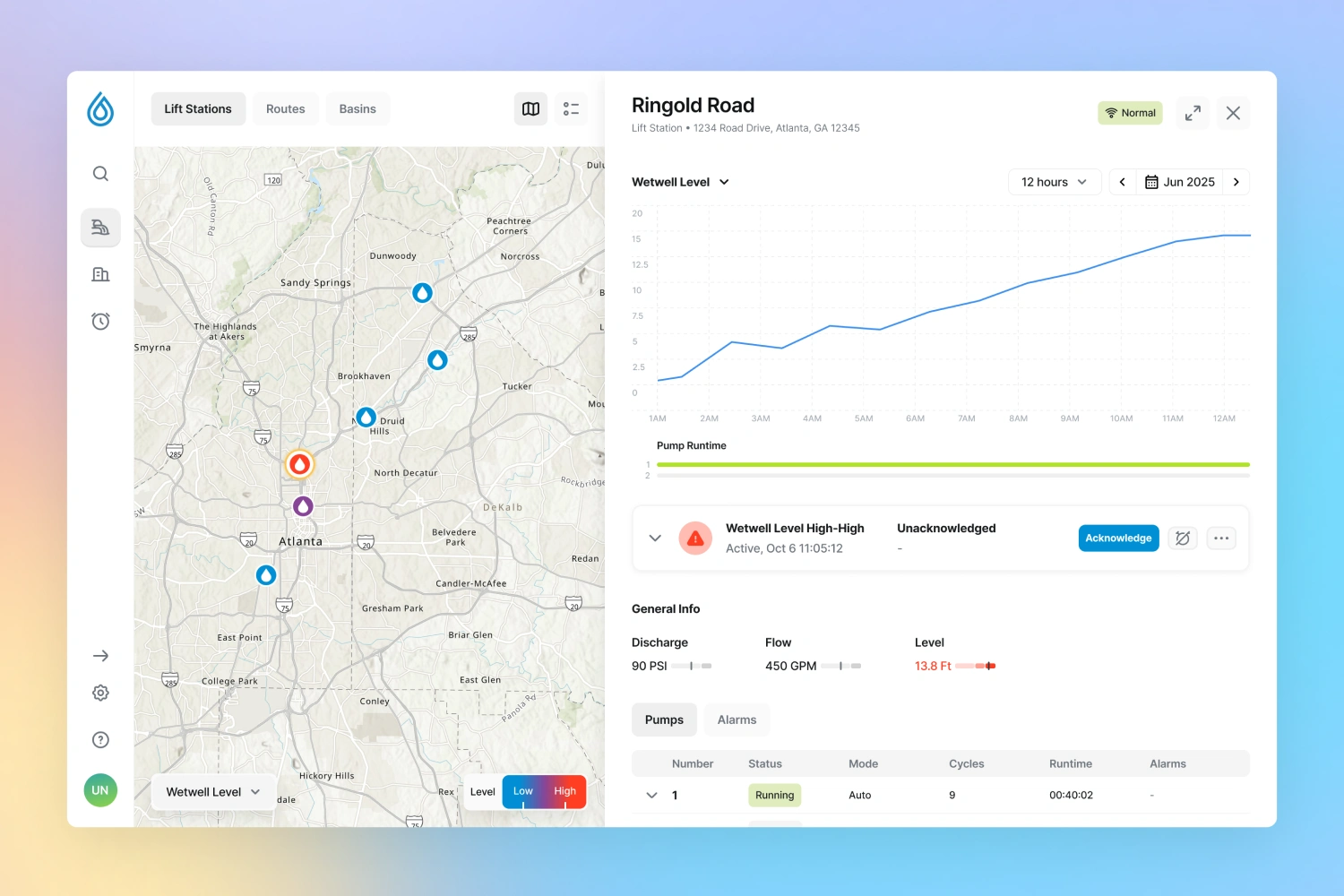Click the "Unacknowledged" alarm status text
The height and width of the screenshot is (896, 1344).
(946, 529)
